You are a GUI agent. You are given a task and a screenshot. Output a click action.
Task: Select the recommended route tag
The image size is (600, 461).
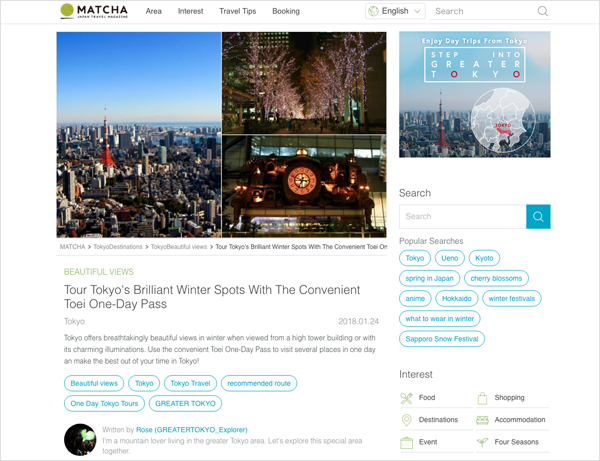(259, 383)
